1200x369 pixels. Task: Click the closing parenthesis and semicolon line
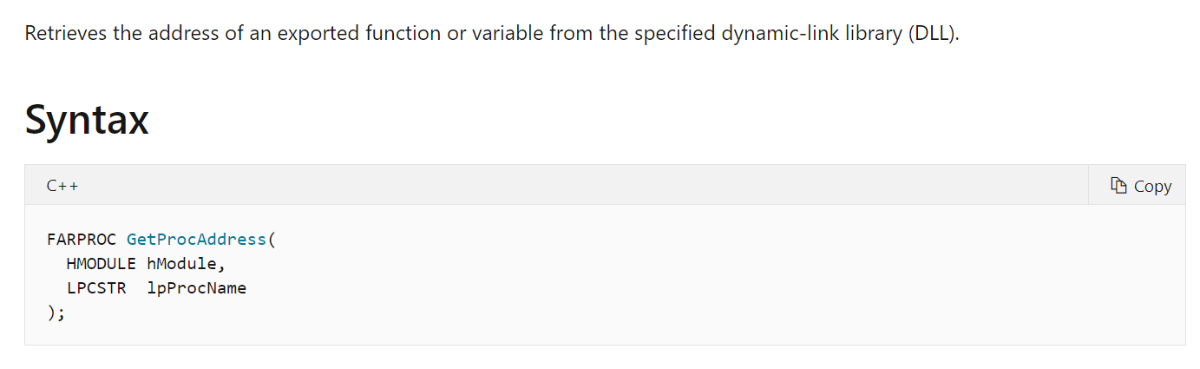[x=56, y=313]
